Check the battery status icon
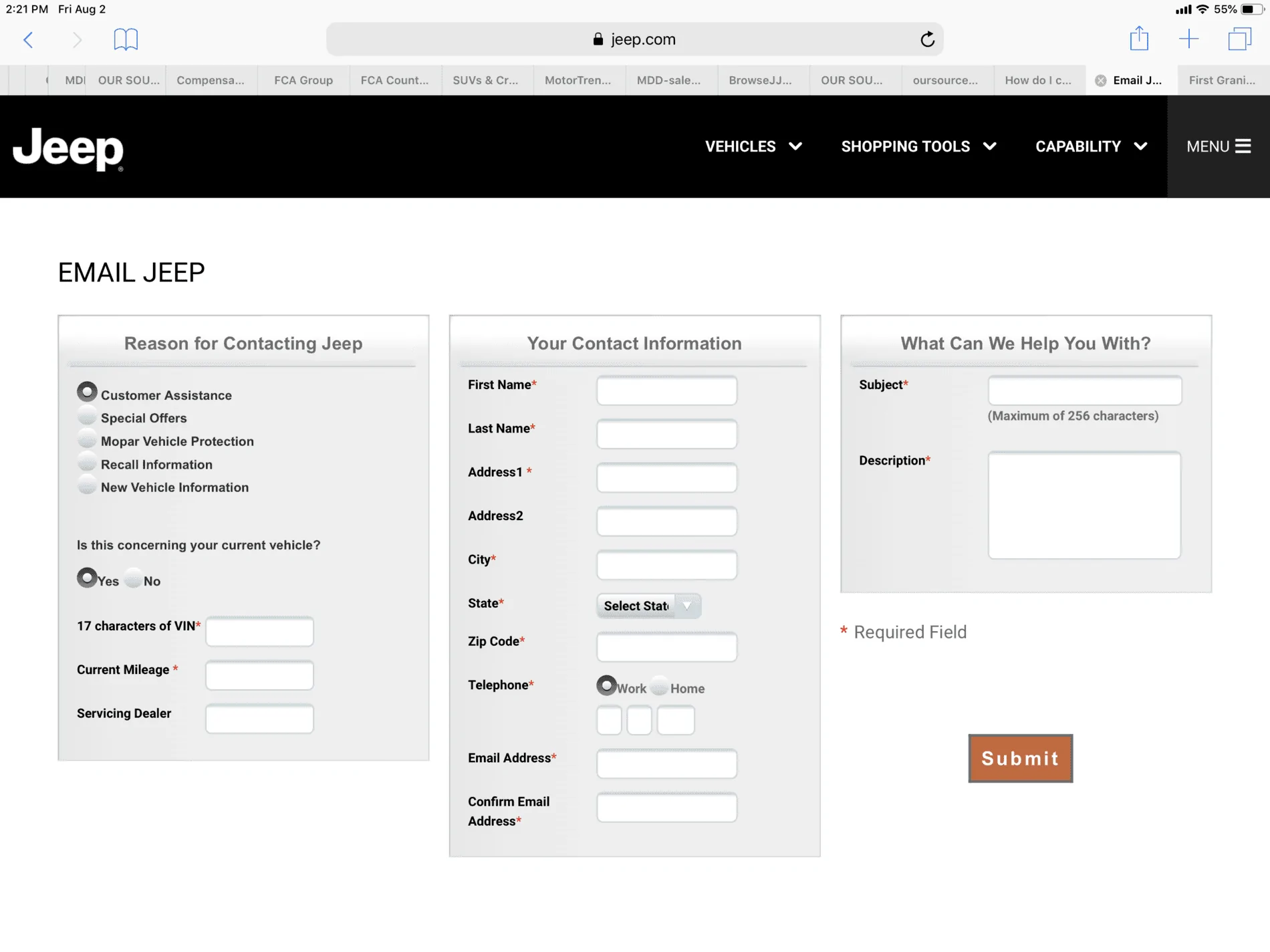This screenshot has width=1270, height=952. coord(1251,9)
